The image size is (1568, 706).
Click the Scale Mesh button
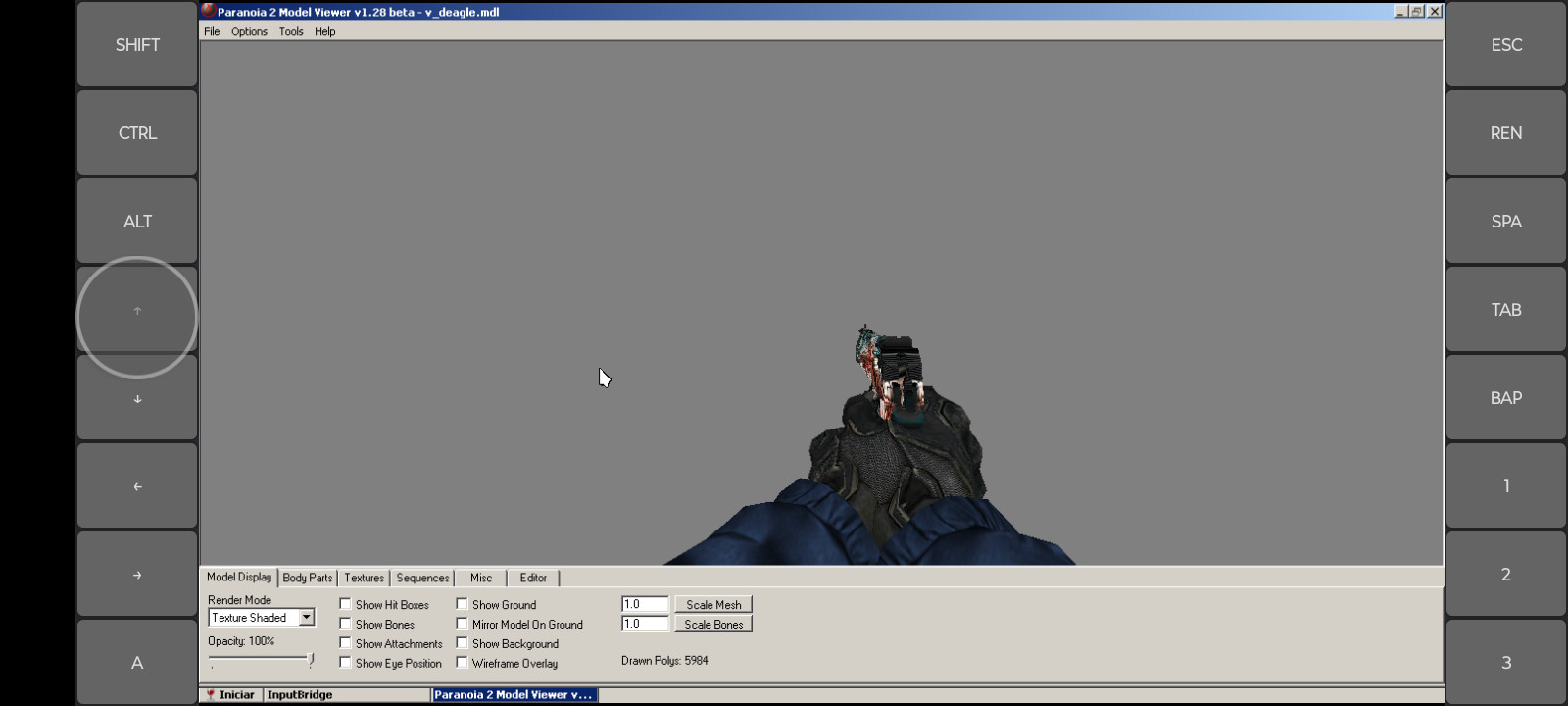pos(713,605)
